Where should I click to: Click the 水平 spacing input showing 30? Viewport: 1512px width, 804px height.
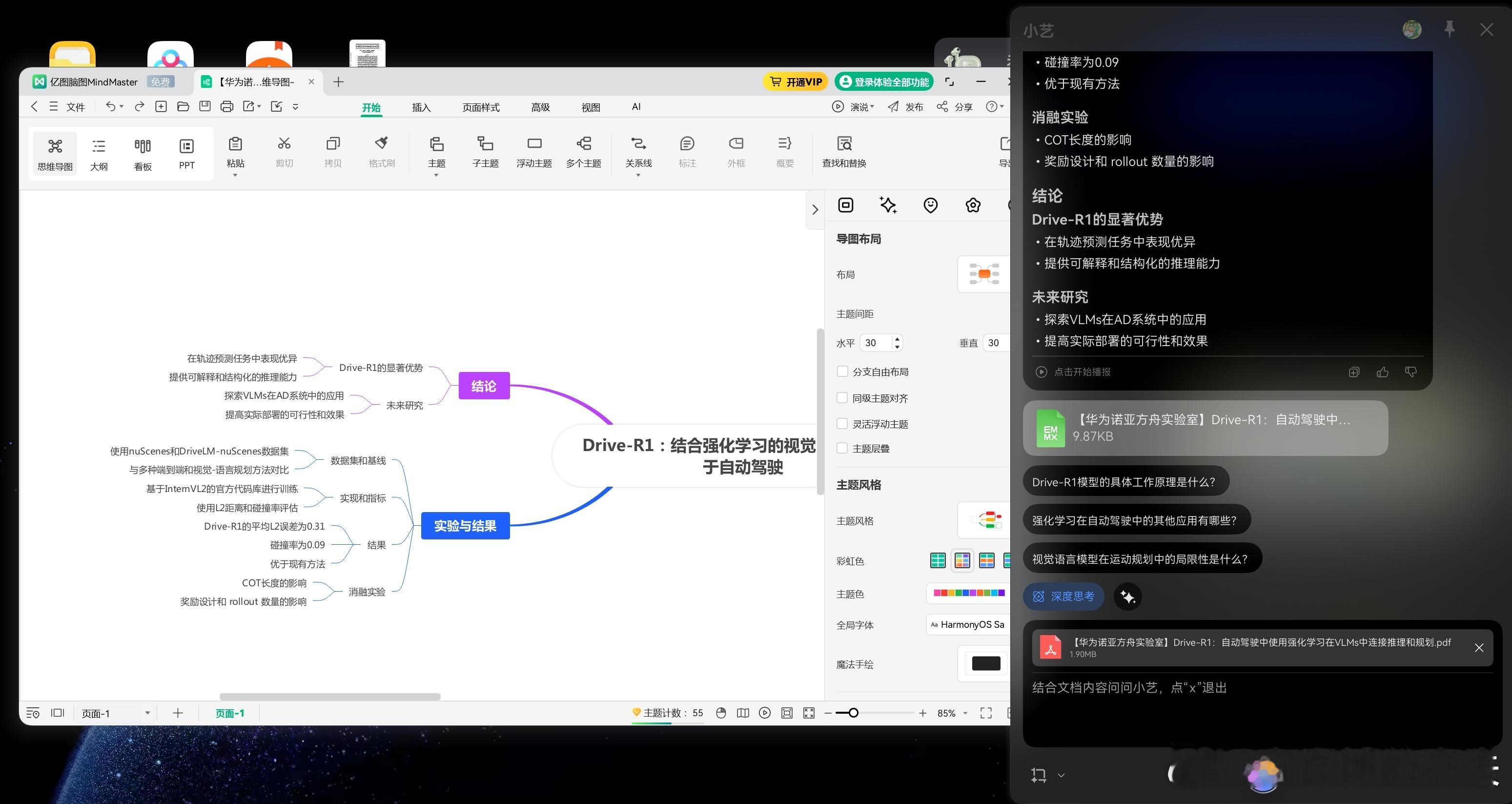tap(880, 342)
